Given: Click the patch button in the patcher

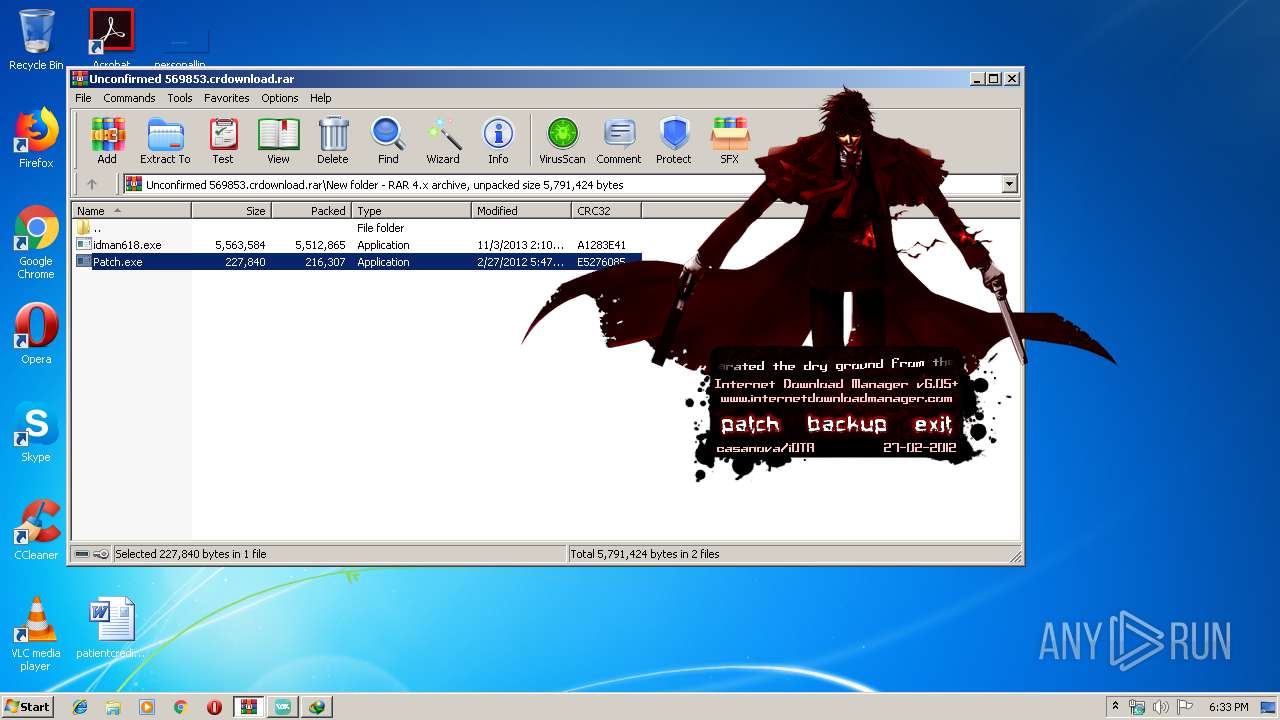Looking at the screenshot, I should tap(750, 425).
